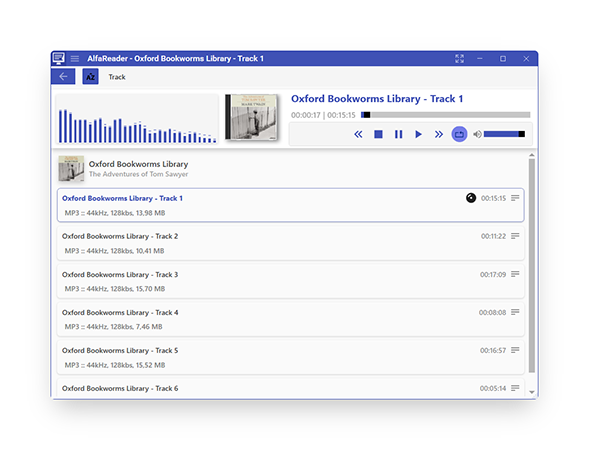Click the Oxford Bookworms Library book thumbnail
Viewport: 589px width, 450px height.
[71, 169]
